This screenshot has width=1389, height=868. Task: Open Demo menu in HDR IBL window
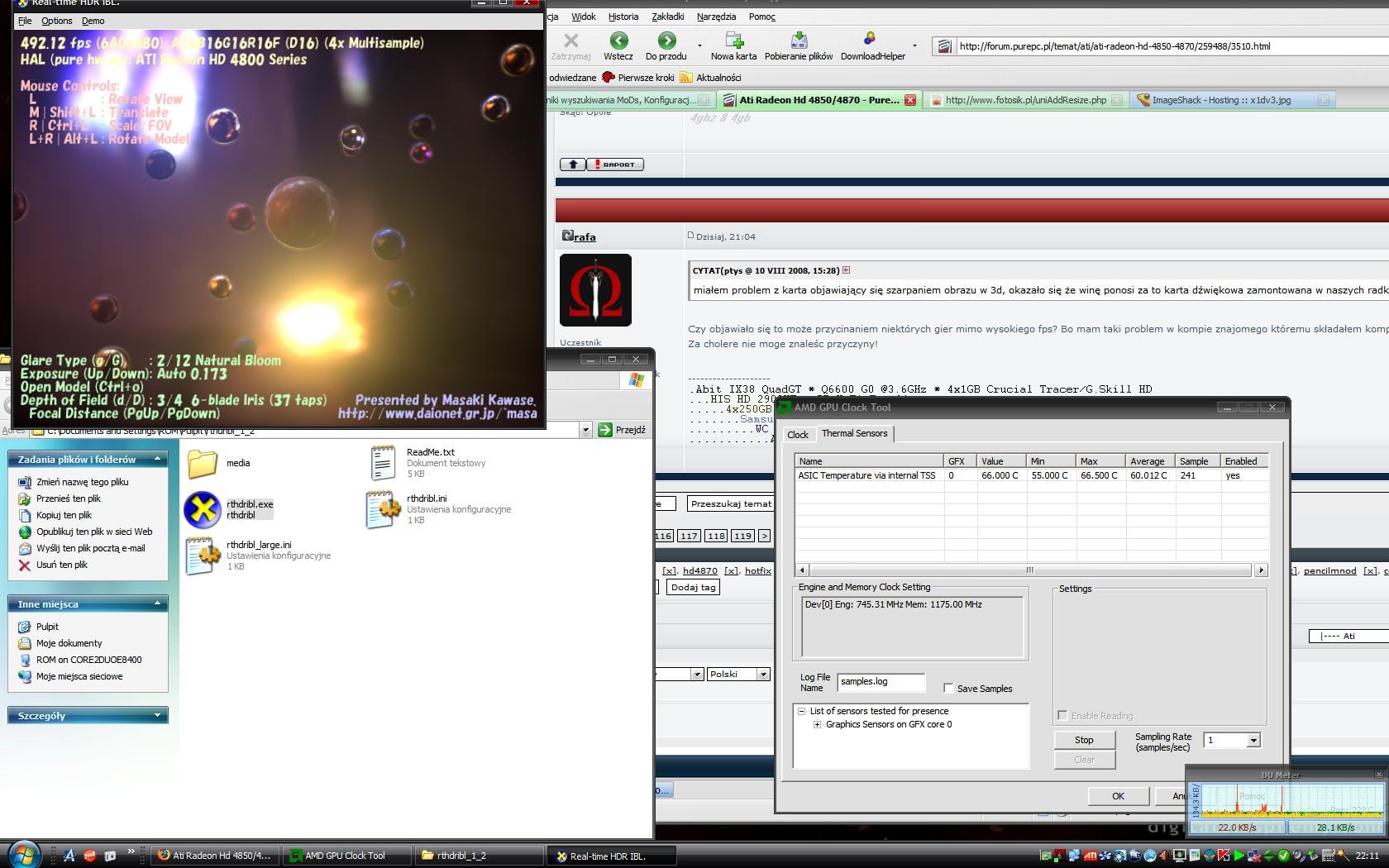click(x=93, y=21)
